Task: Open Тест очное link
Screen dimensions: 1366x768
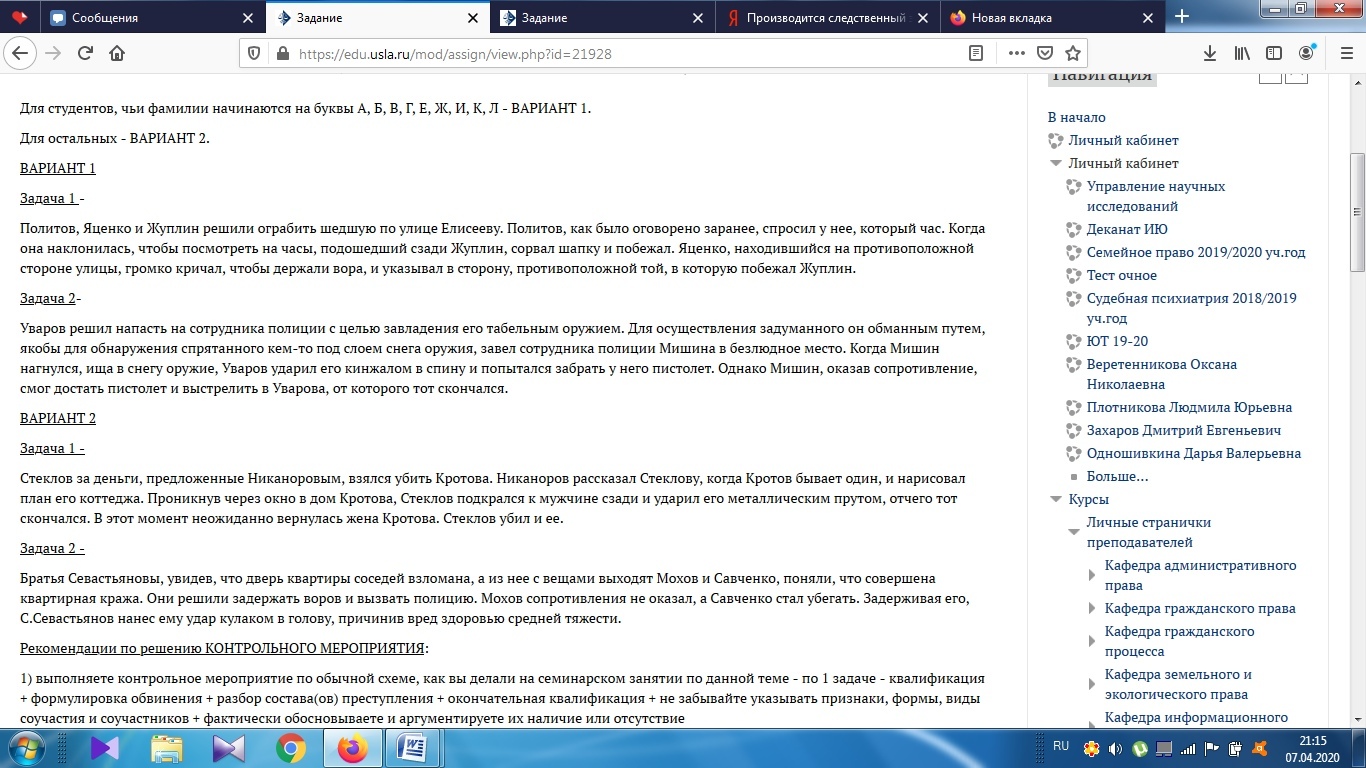Action: point(1122,275)
